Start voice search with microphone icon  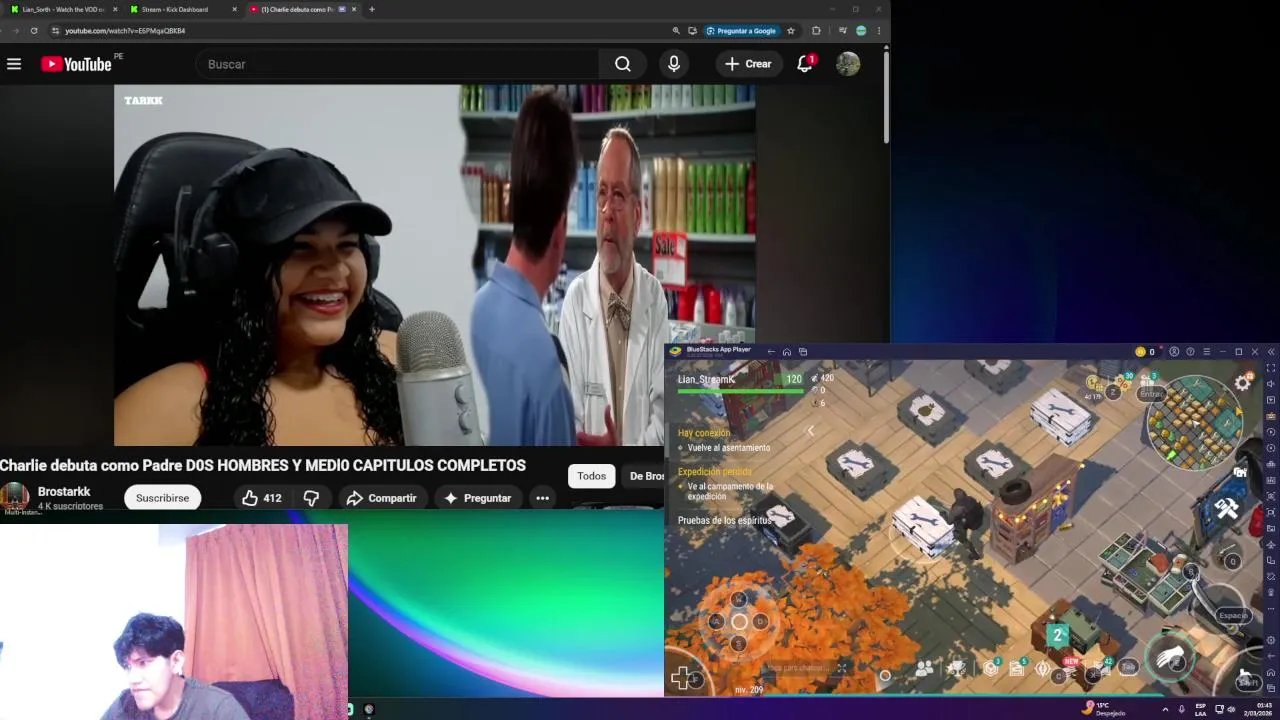(x=674, y=64)
